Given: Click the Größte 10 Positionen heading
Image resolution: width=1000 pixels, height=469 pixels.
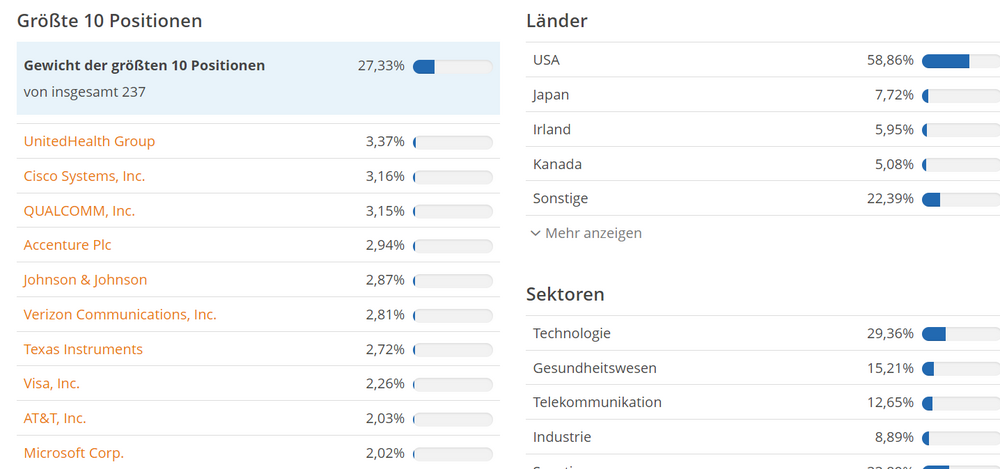Looking at the screenshot, I should [110, 20].
